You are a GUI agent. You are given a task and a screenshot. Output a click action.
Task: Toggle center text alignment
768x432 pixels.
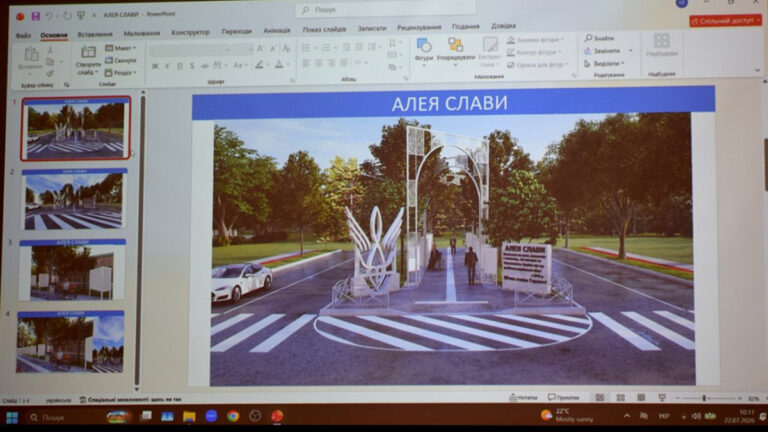click(319, 64)
